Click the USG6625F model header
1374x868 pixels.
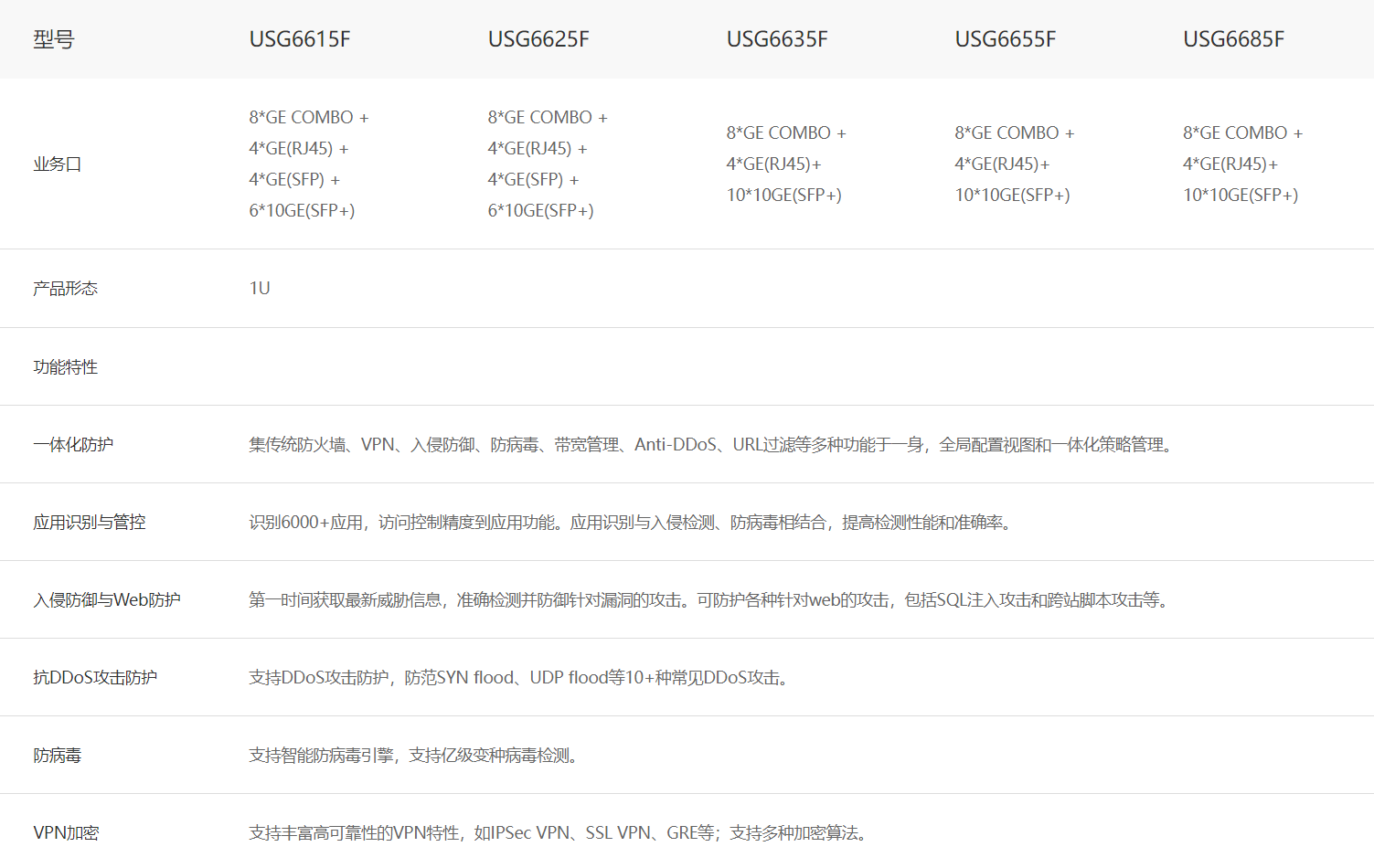tap(538, 39)
